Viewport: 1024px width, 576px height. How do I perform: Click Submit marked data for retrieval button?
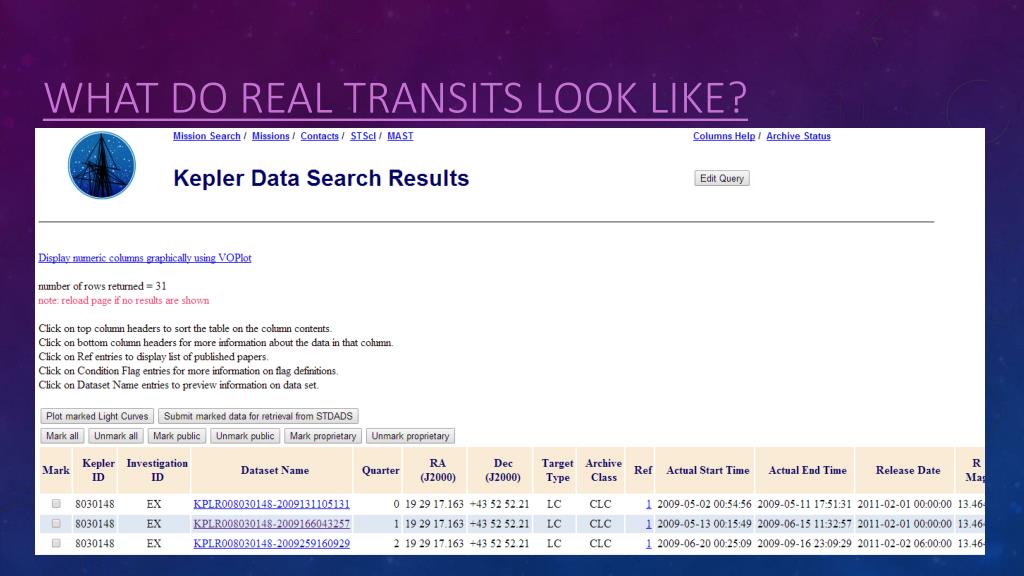(x=258, y=416)
